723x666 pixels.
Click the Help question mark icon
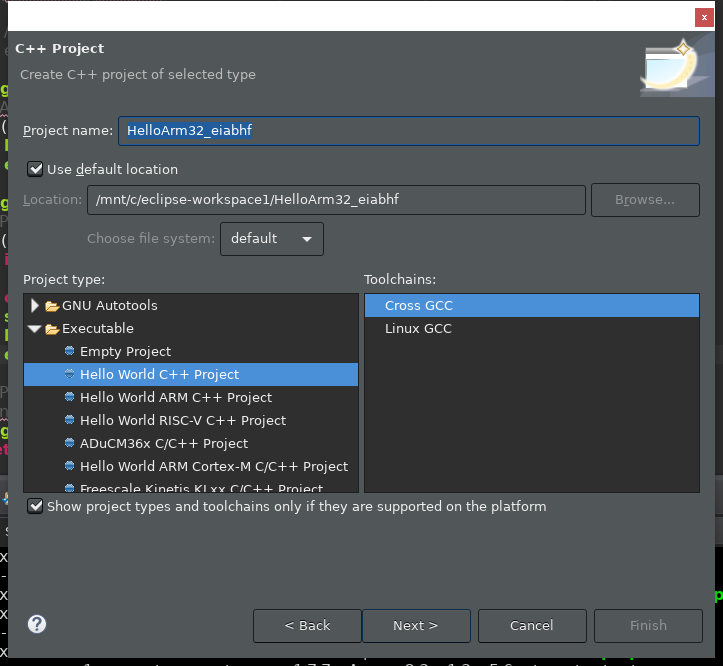[x=37, y=624]
